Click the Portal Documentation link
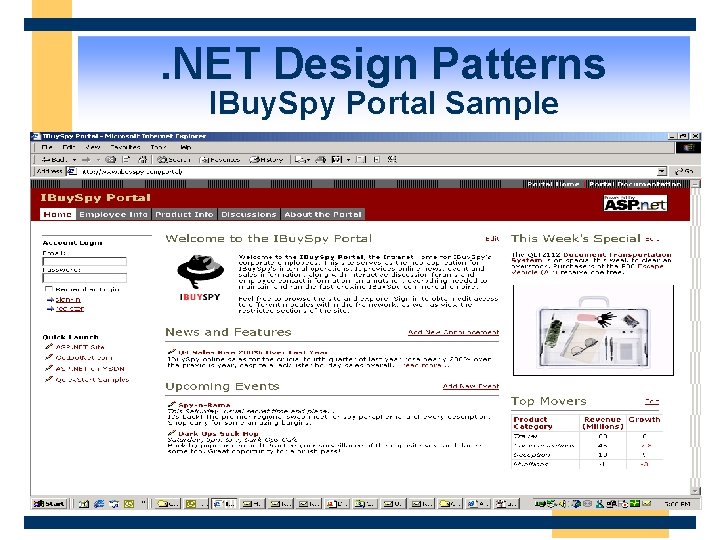The image size is (720, 540). point(635,184)
